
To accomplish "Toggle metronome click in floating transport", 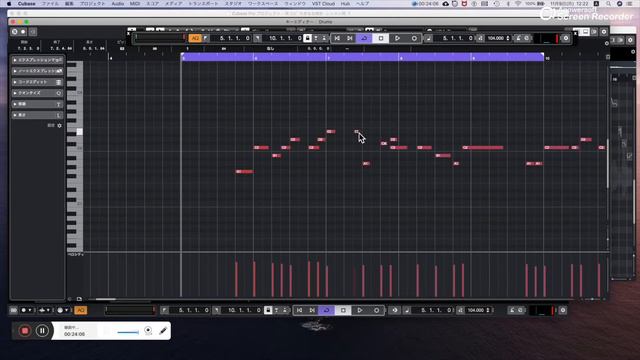I will (518, 38).
